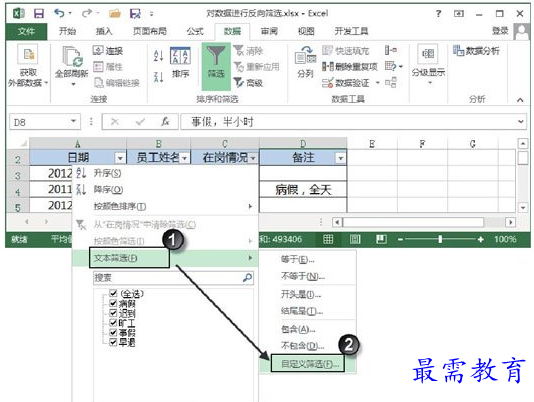
Task: Open Get External Data (获取外部数据)
Action: (28, 67)
